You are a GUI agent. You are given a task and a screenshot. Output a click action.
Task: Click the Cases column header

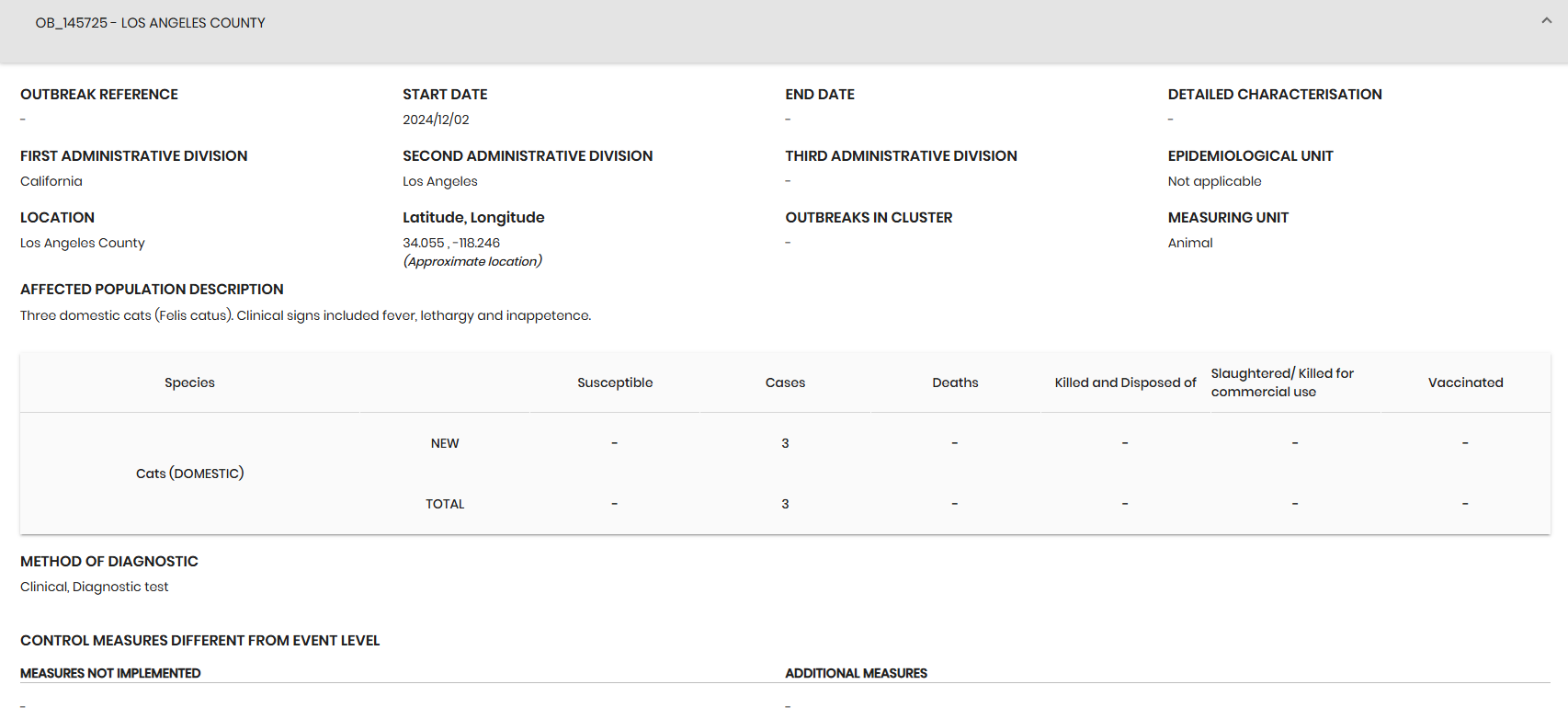pyautogui.click(x=785, y=382)
